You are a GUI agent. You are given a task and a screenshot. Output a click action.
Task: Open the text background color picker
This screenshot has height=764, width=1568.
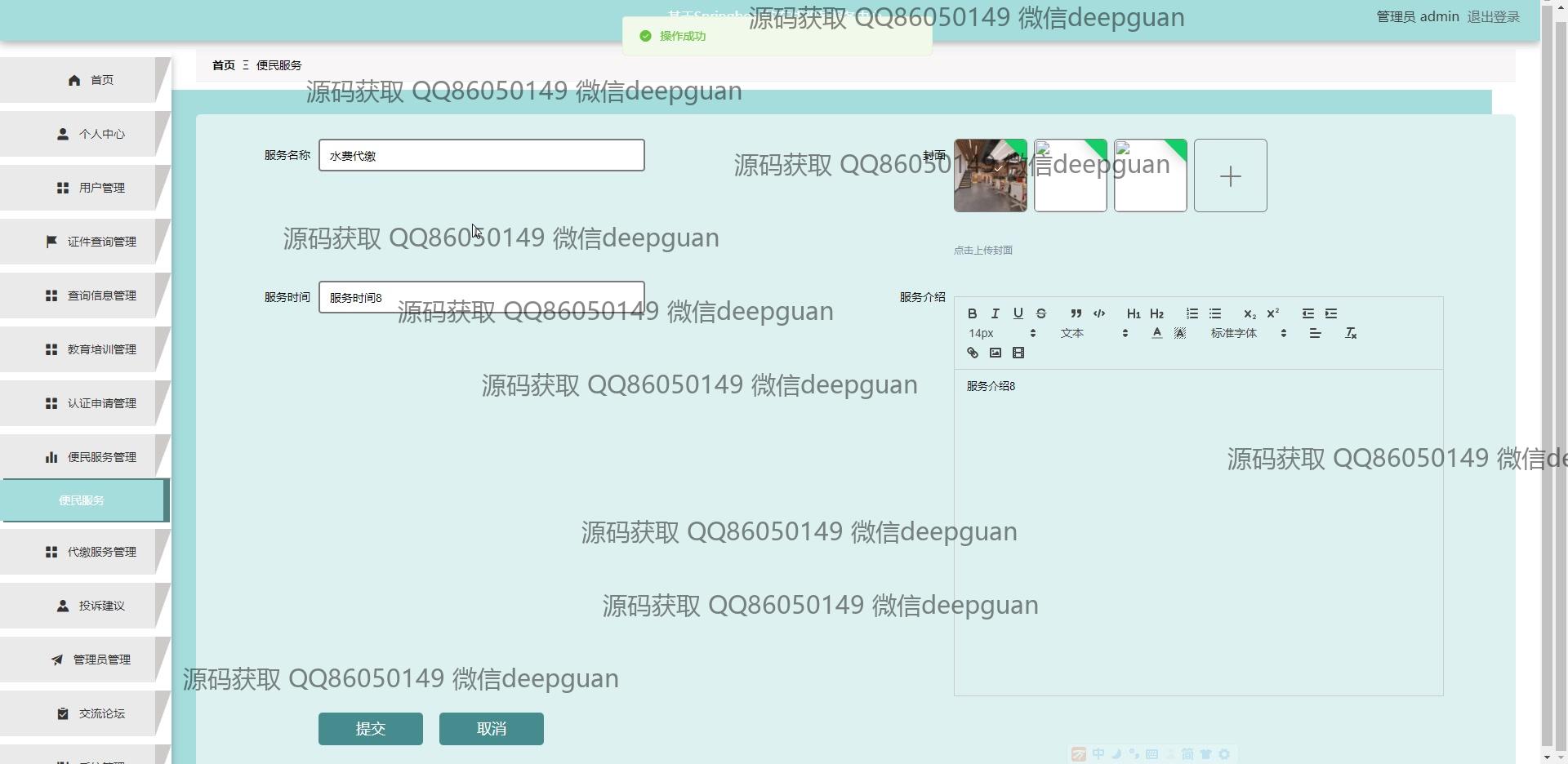click(x=1179, y=333)
